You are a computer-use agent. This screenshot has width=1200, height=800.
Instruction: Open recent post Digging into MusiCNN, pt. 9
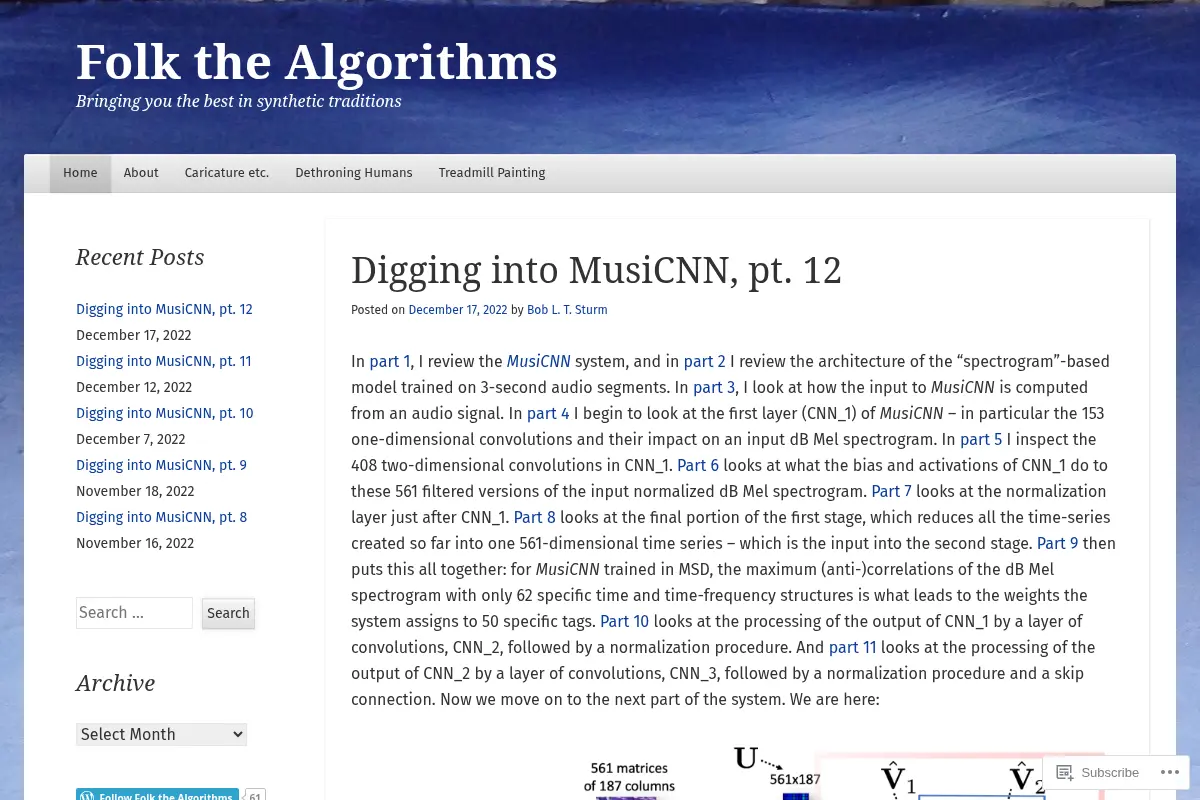coord(161,465)
